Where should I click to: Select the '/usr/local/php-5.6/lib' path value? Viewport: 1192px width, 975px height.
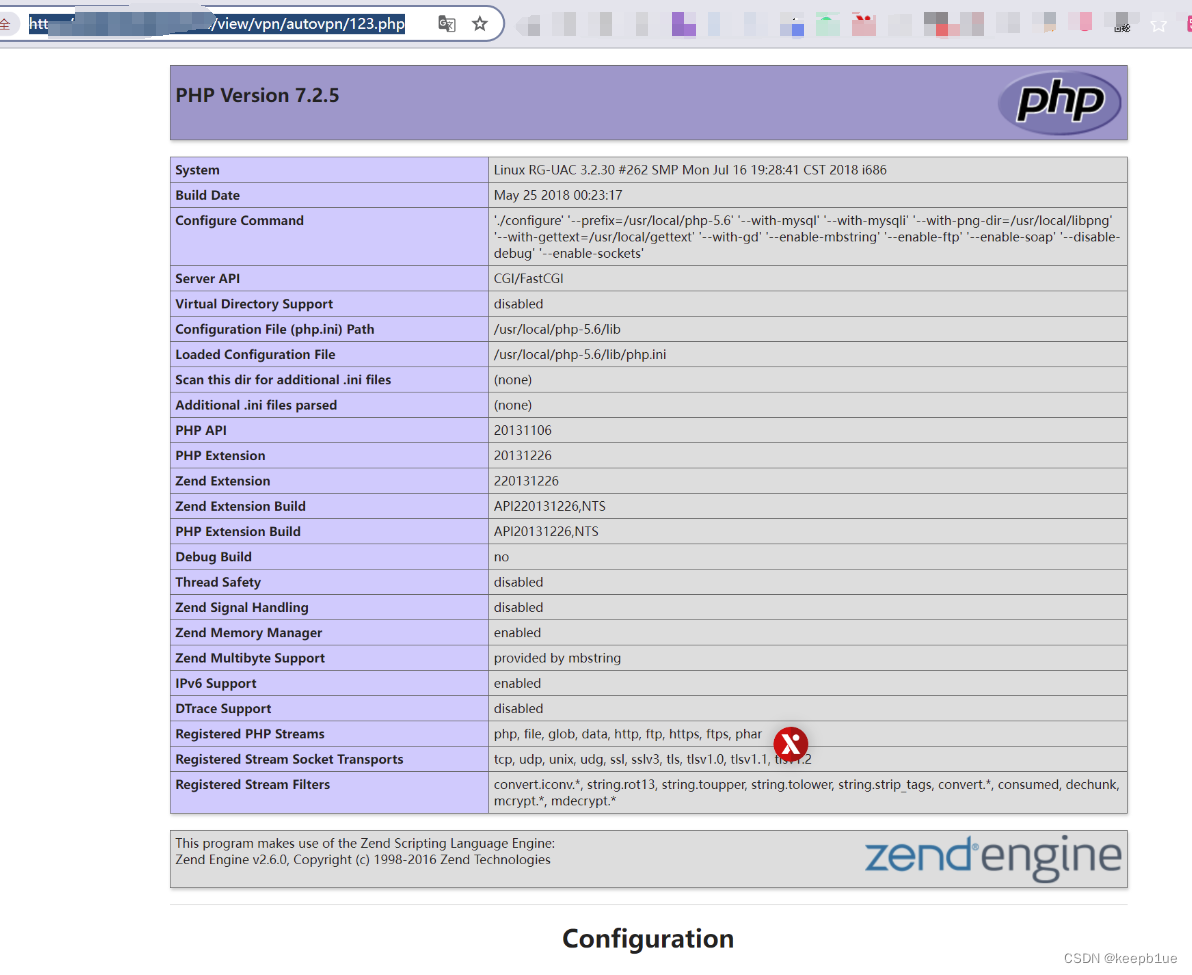[x=557, y=329]
